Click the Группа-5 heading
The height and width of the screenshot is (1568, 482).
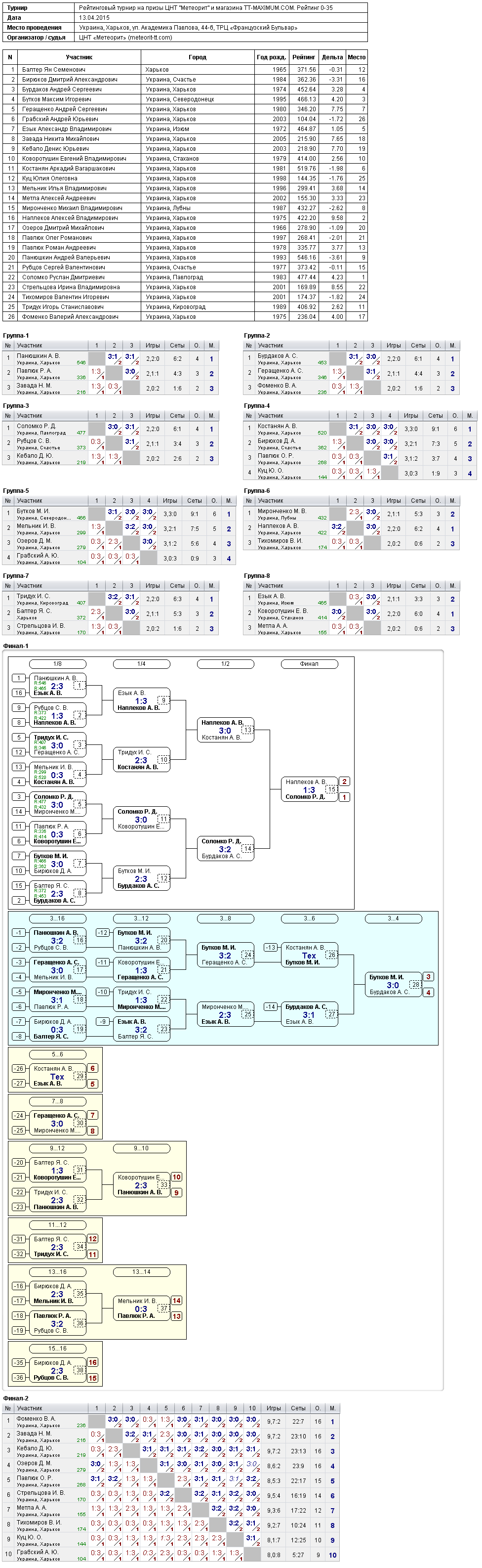tap(16, 490)
